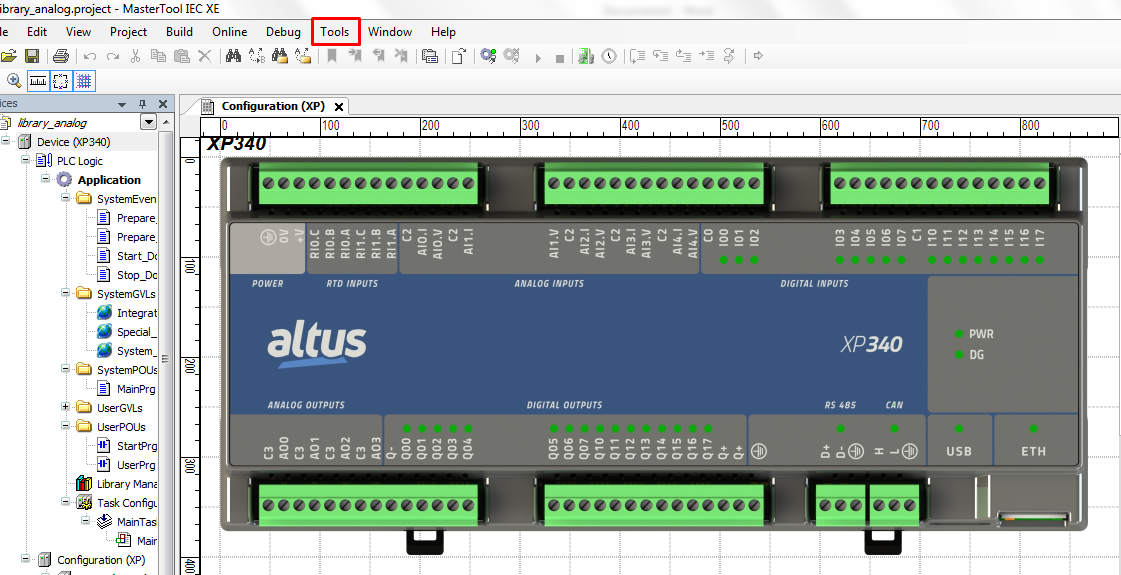Click the XP340 PLC device image

click(653, 354)
